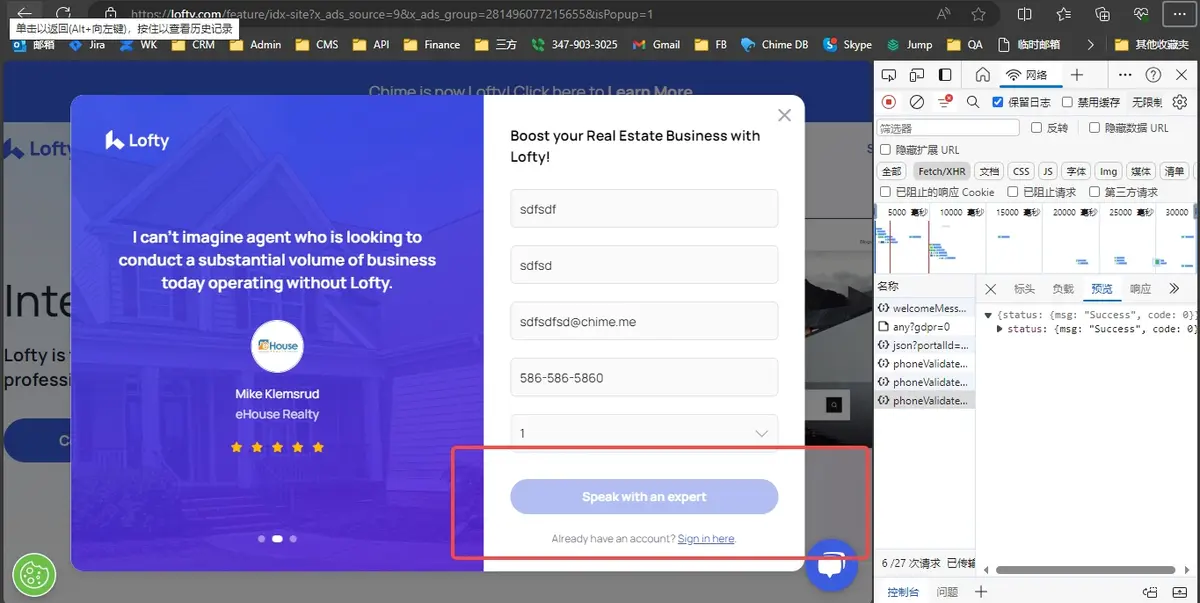Image resolution: width=1200 pixels, height=603 pixels.
Task: Open browser settings and more menu
Action: pos(1178,14)
